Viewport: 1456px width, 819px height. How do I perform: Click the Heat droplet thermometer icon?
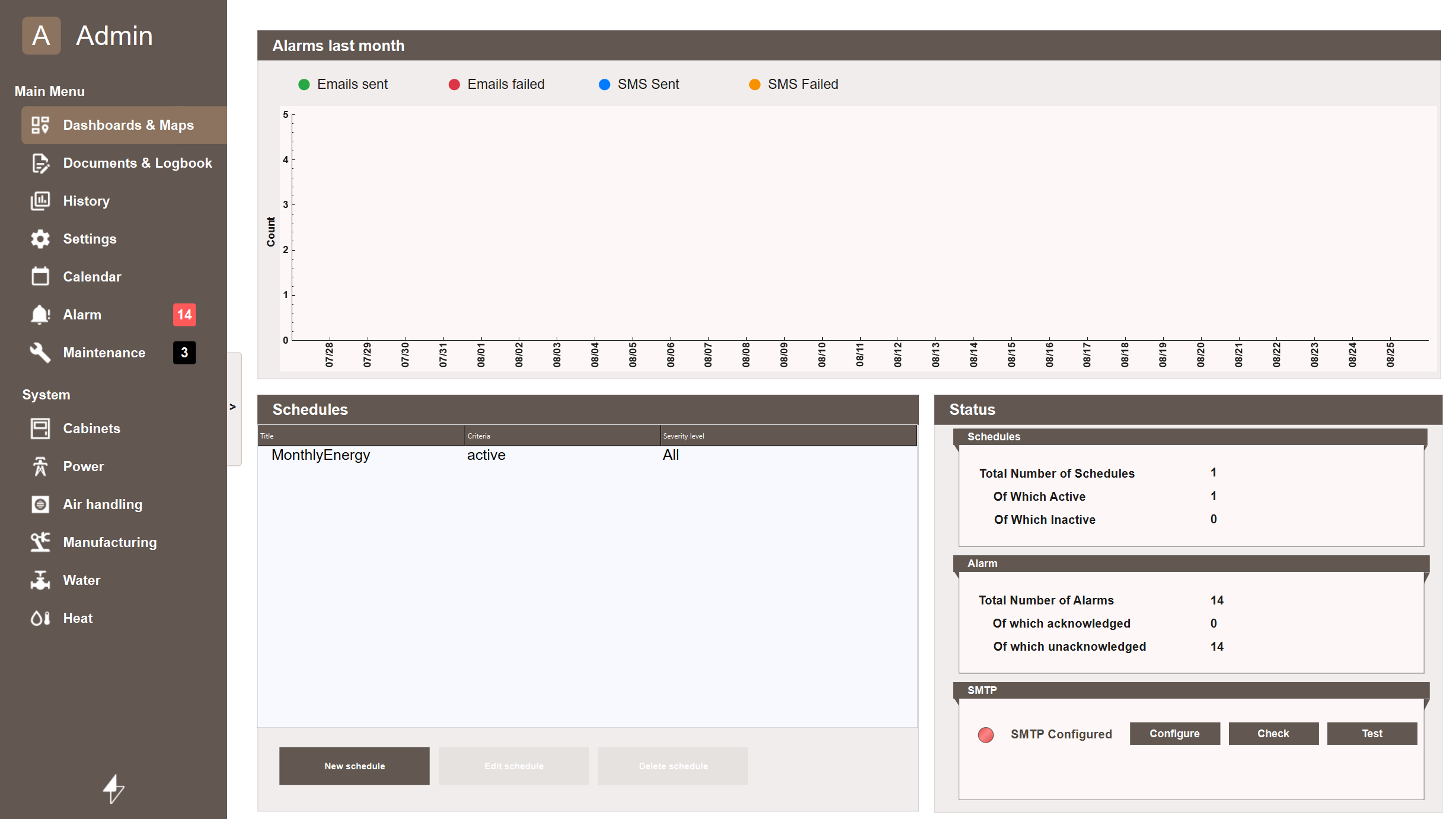40,618
